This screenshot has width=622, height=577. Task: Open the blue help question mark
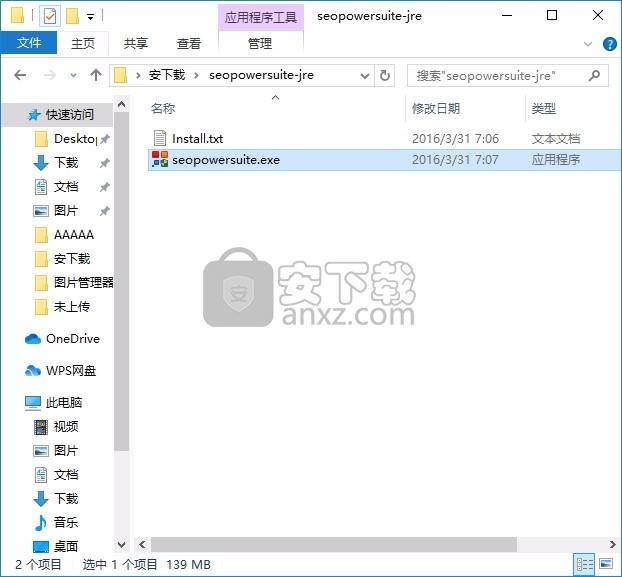click(609, 44)
